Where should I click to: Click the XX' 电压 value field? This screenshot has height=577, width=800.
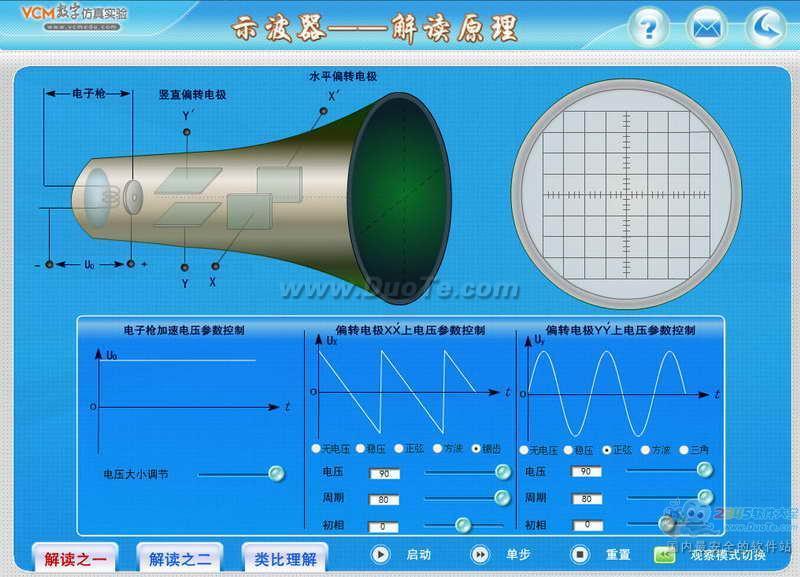click(384, 473)
